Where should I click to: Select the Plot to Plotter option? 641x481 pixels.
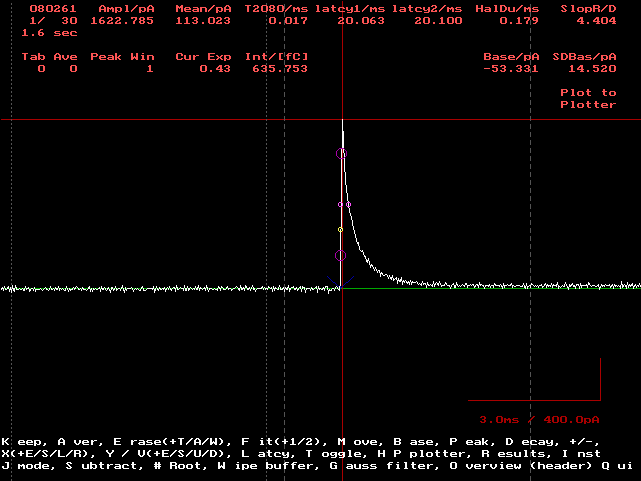tap(588, 98)
